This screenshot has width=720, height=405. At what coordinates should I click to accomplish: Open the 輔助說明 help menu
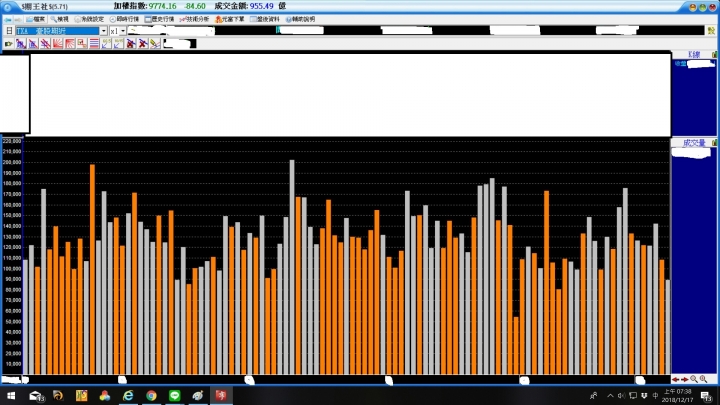(x=300, y=19)
